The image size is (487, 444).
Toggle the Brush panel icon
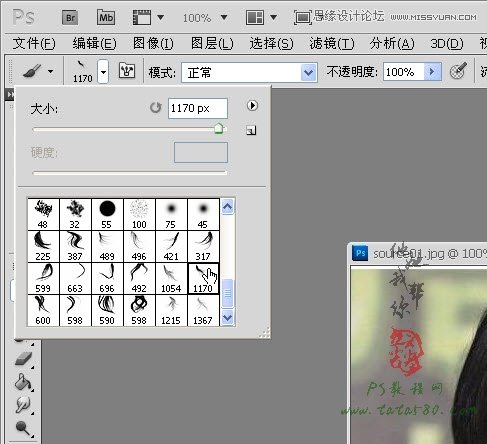(127, 71)
